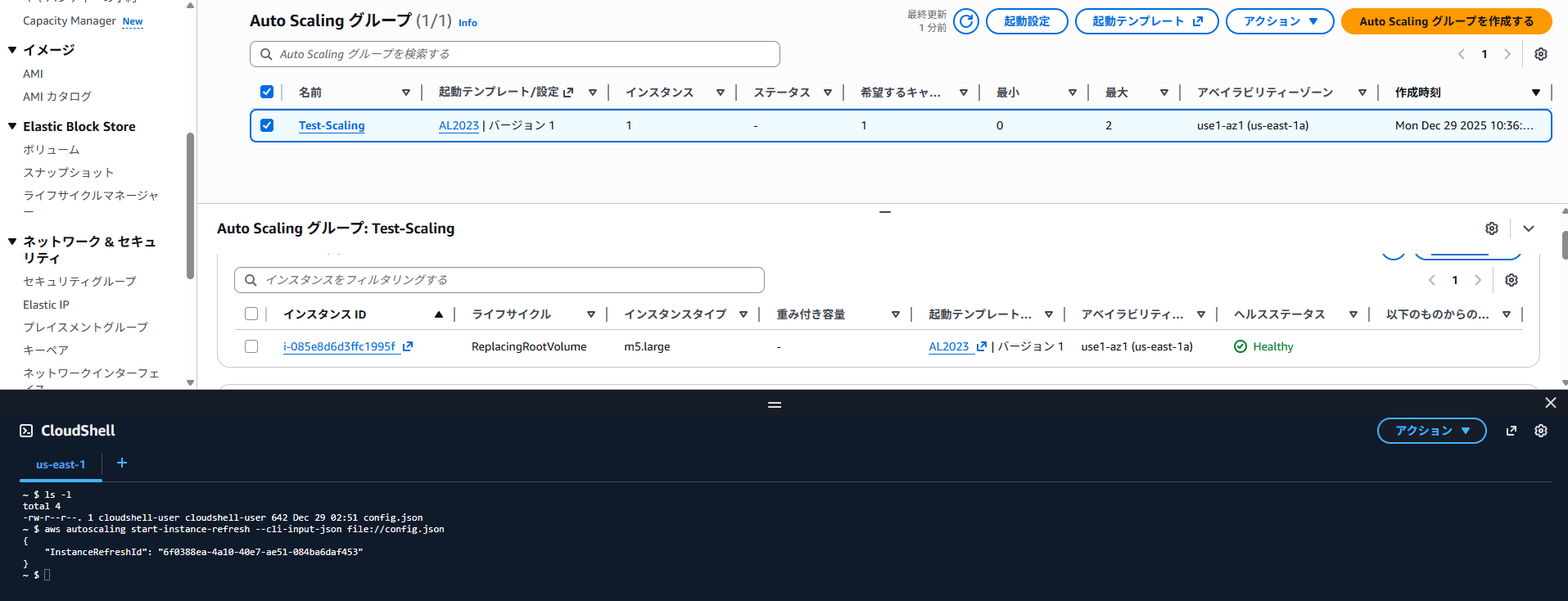This screenshot has height=601, width=1568.
Task: Focus the インスタンスをフィルタリングする filter field
Action: pyautogui.click(x=499, y=280)
